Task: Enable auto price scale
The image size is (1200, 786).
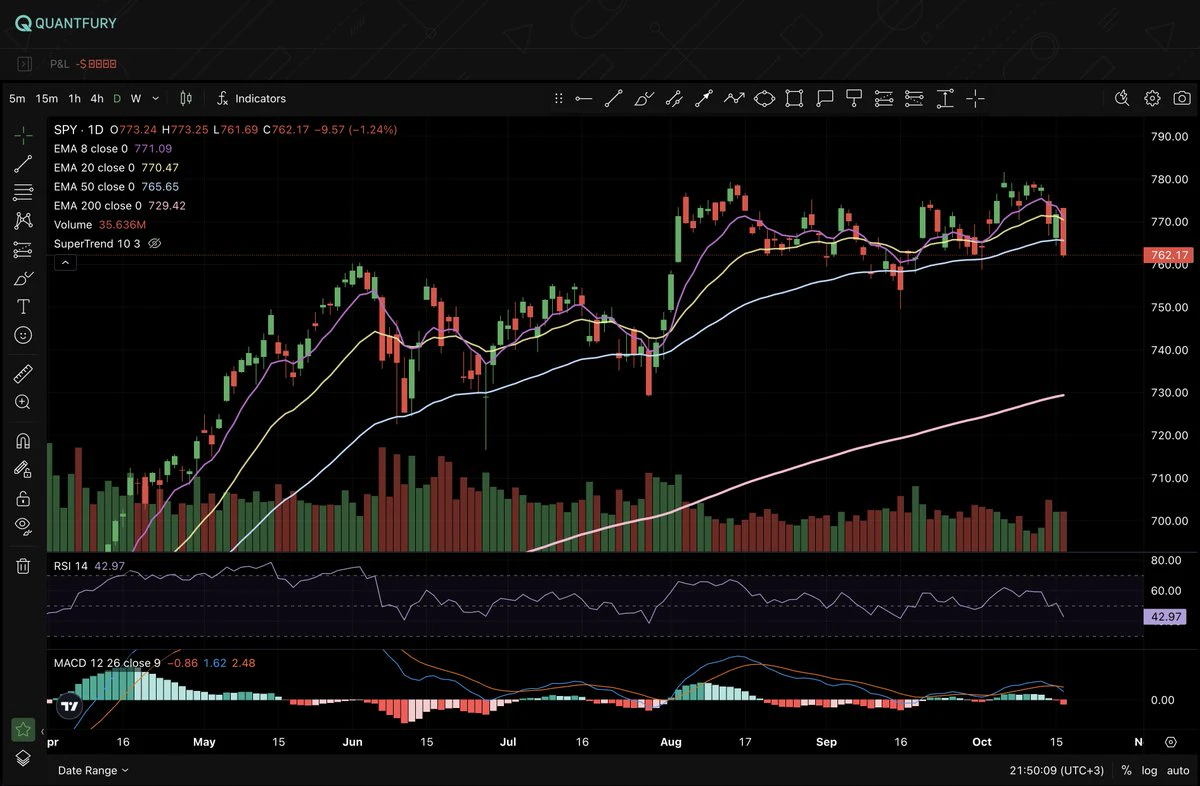Action: tap(1176, 771)
